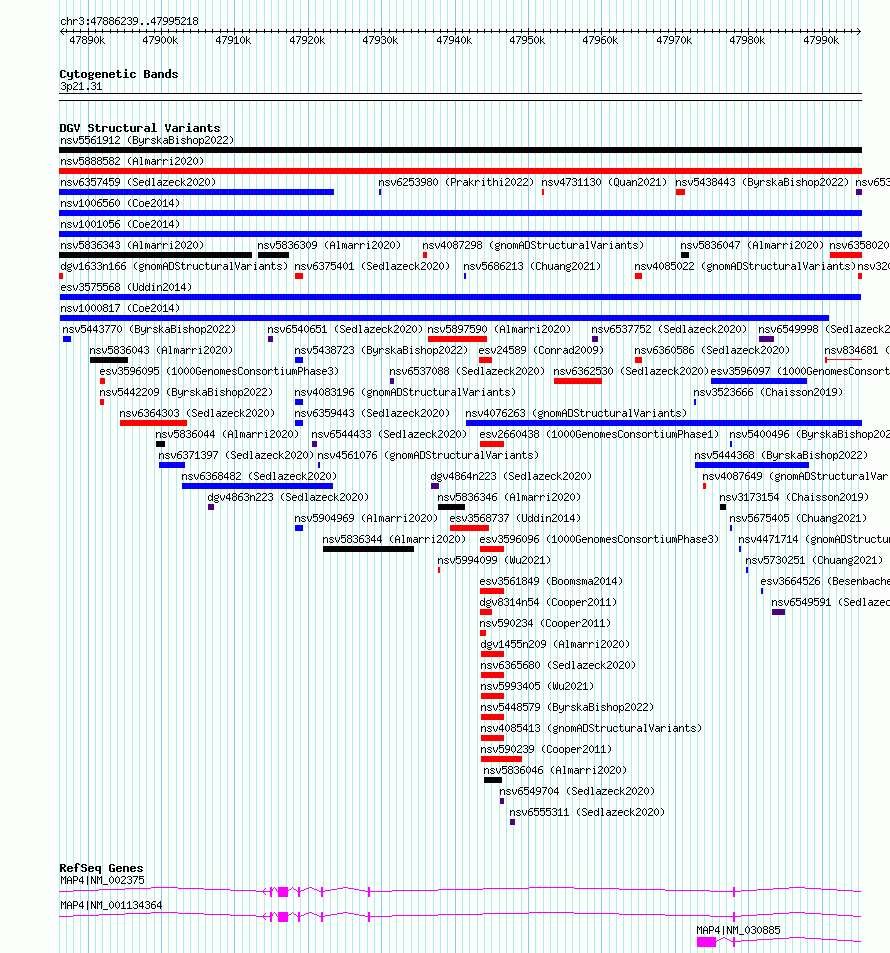Screen dimensions: 890x953
Task: Click the esv24589 (Conrad2009) label
Action: [541, 350]
